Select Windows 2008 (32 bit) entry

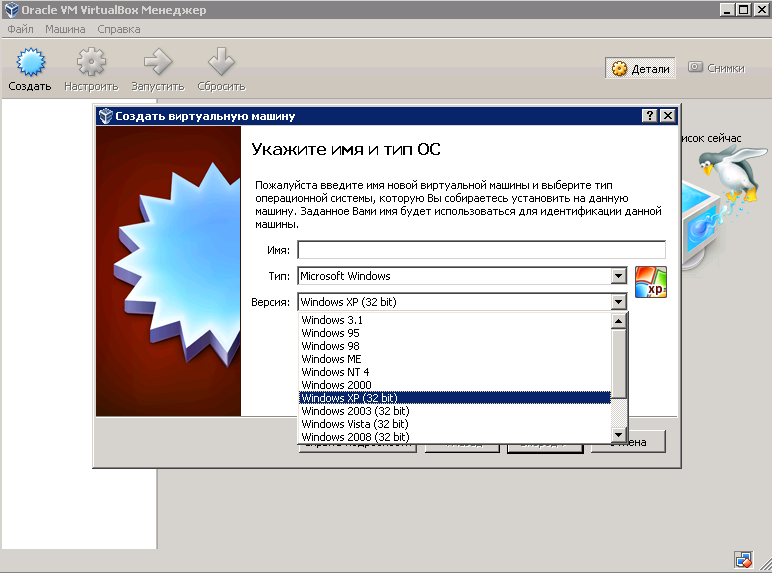[x=455, y=437]
